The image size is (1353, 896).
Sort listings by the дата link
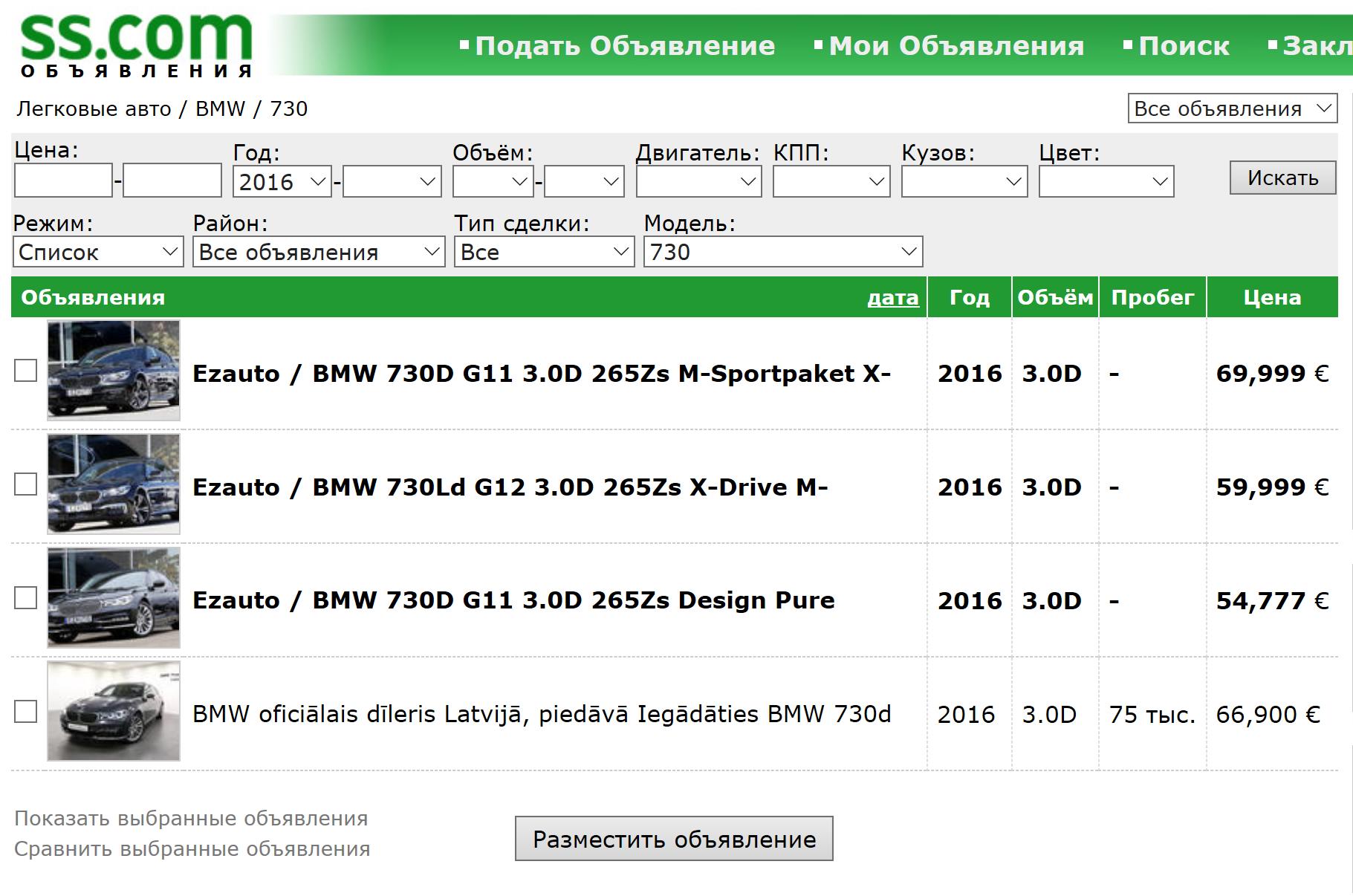892,298
